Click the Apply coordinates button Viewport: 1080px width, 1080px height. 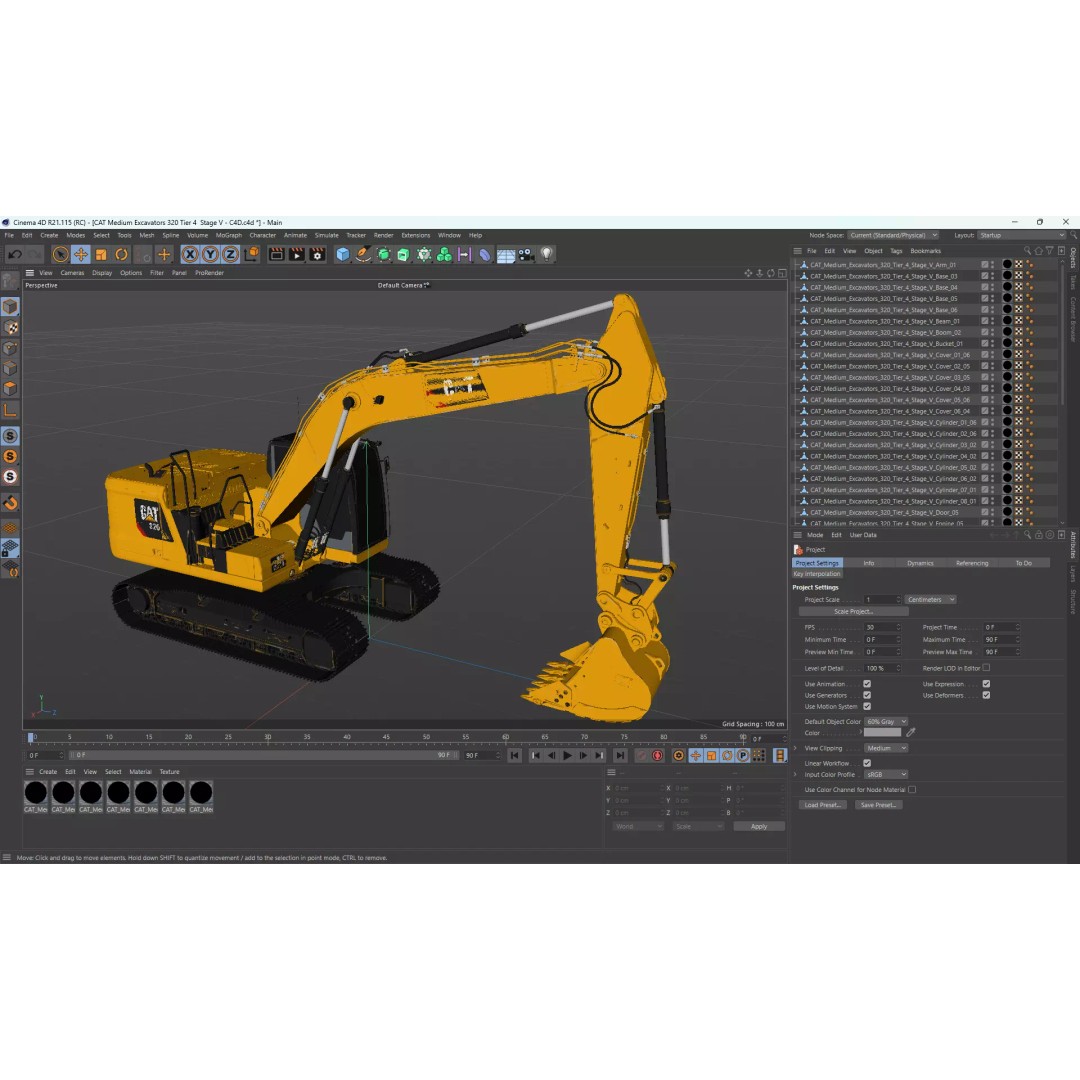(759, 827)
